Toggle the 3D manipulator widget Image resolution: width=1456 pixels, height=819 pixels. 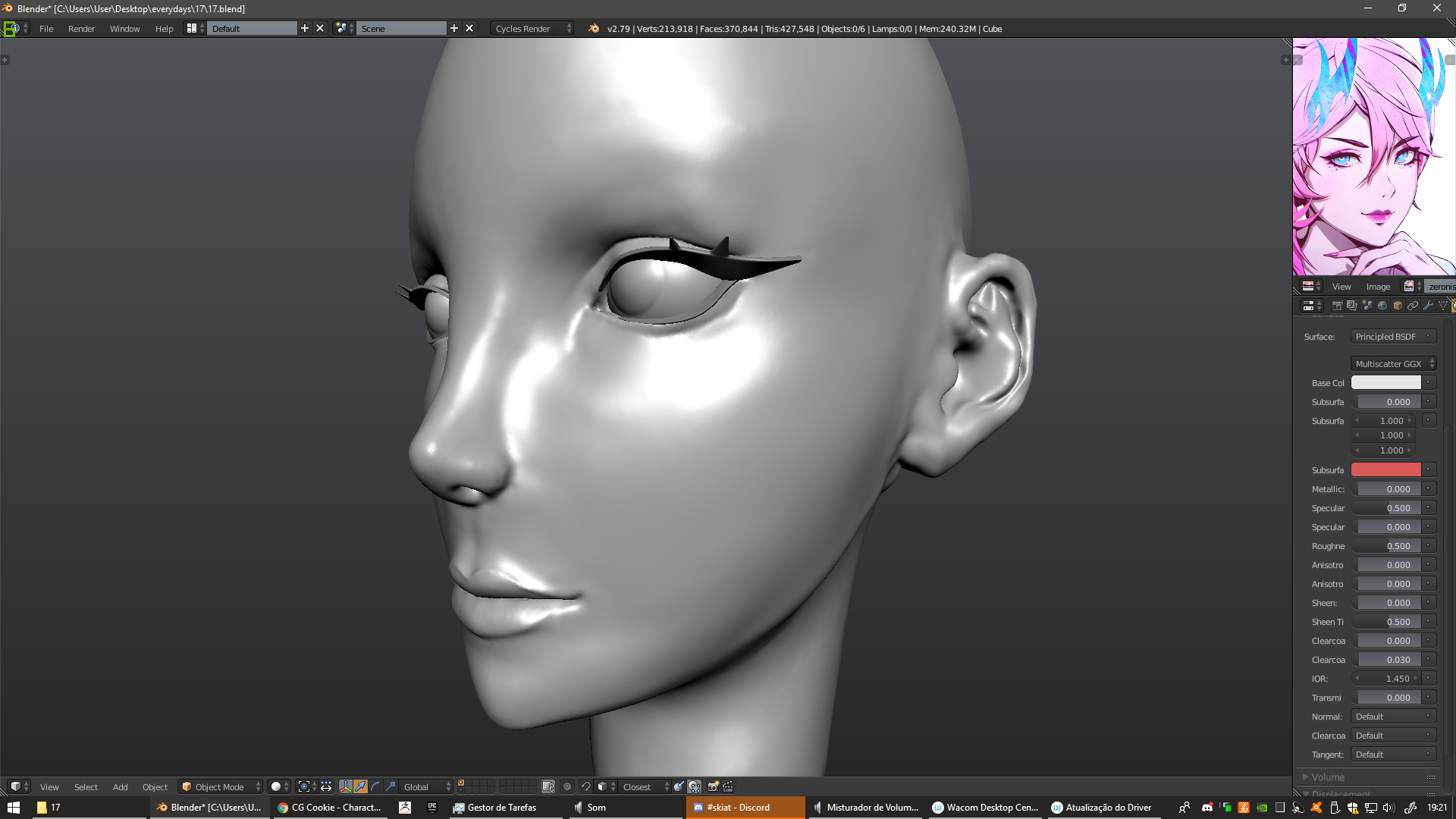point(346,786)
